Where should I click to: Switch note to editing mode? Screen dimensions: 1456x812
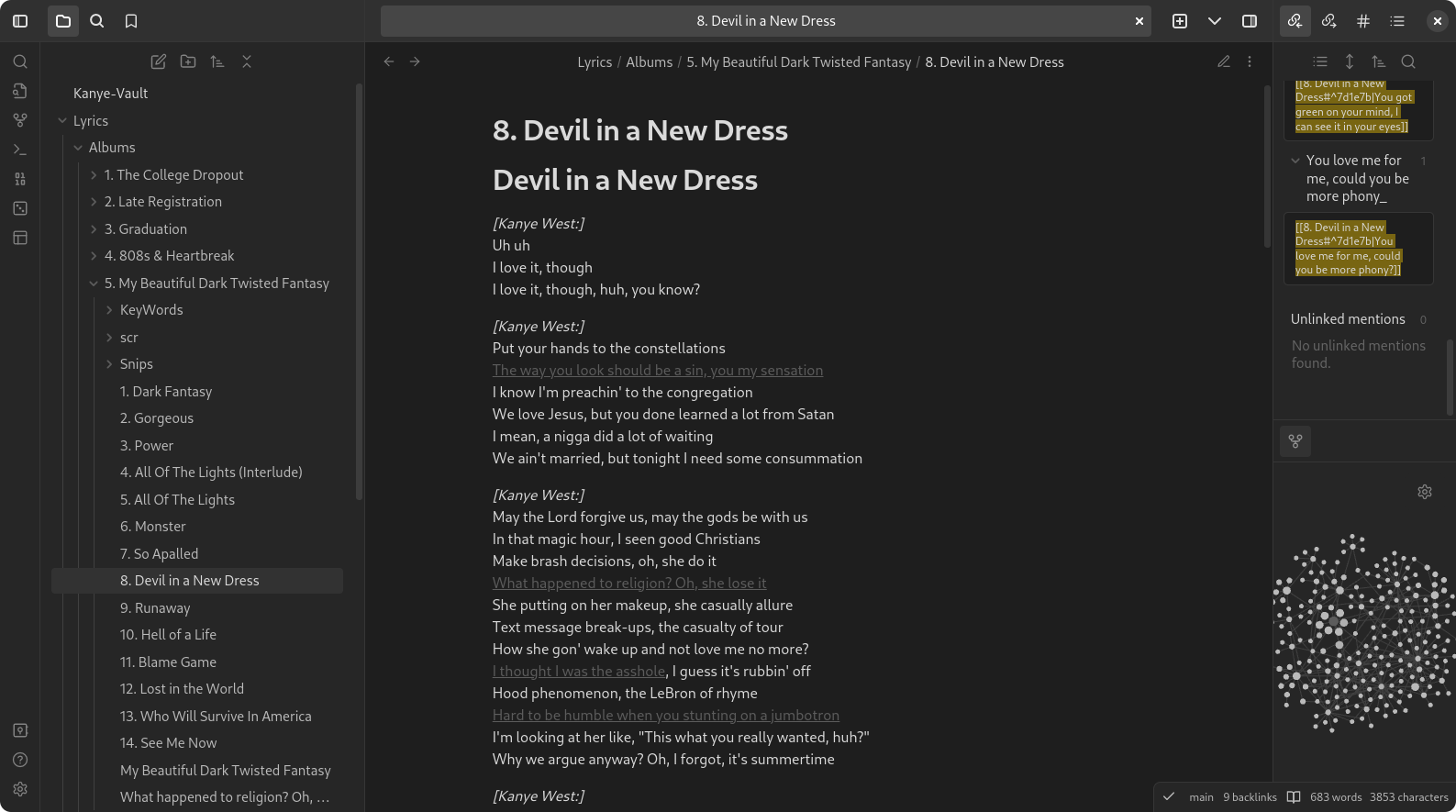click(1224, 61)
